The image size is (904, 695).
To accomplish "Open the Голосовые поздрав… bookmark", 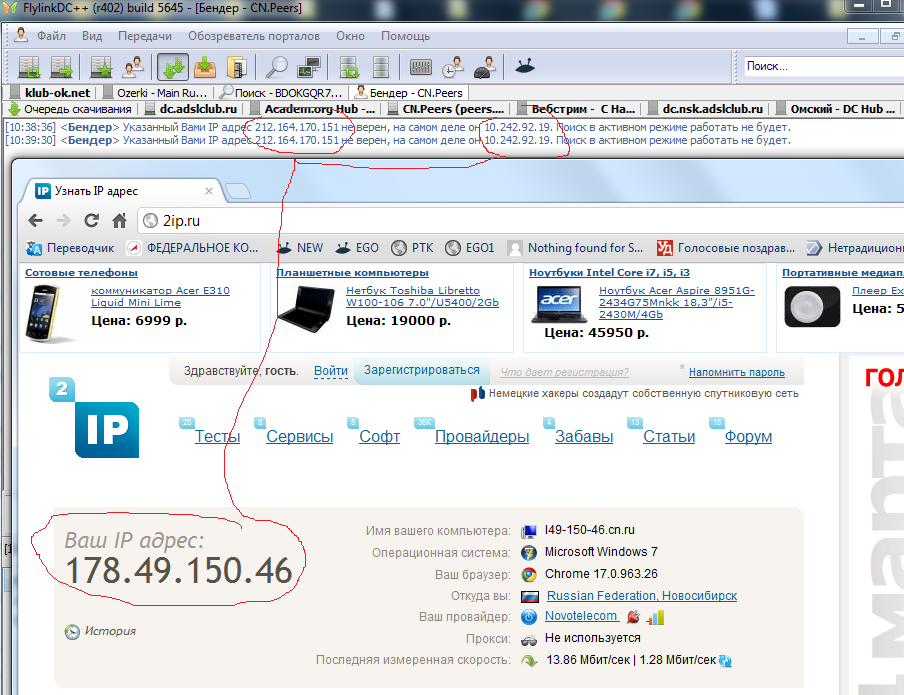I will point(726,248).
